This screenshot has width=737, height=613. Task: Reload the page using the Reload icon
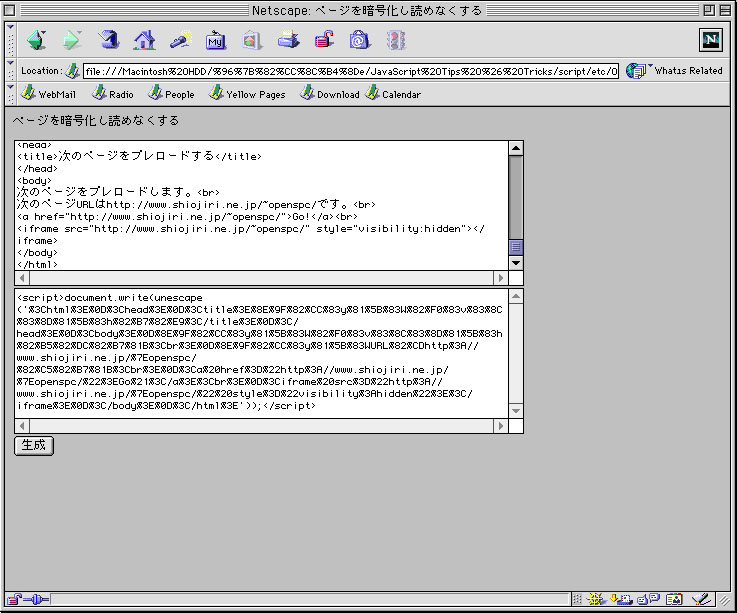[109, 40]
